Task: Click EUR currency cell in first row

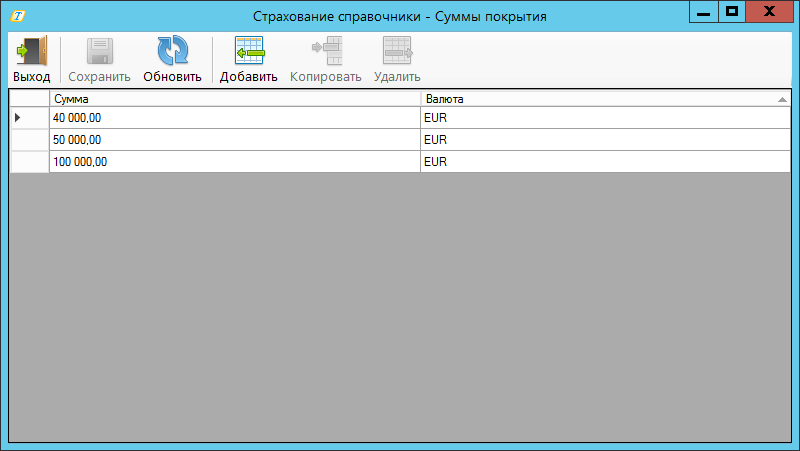Action: (x=605, y=118)
